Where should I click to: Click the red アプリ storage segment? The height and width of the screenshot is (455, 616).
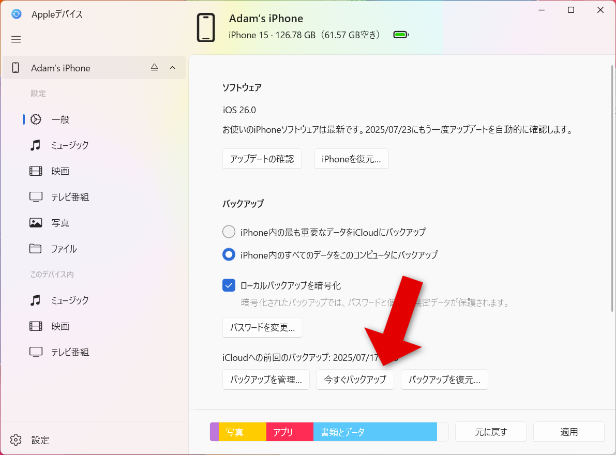click(290, 432)
